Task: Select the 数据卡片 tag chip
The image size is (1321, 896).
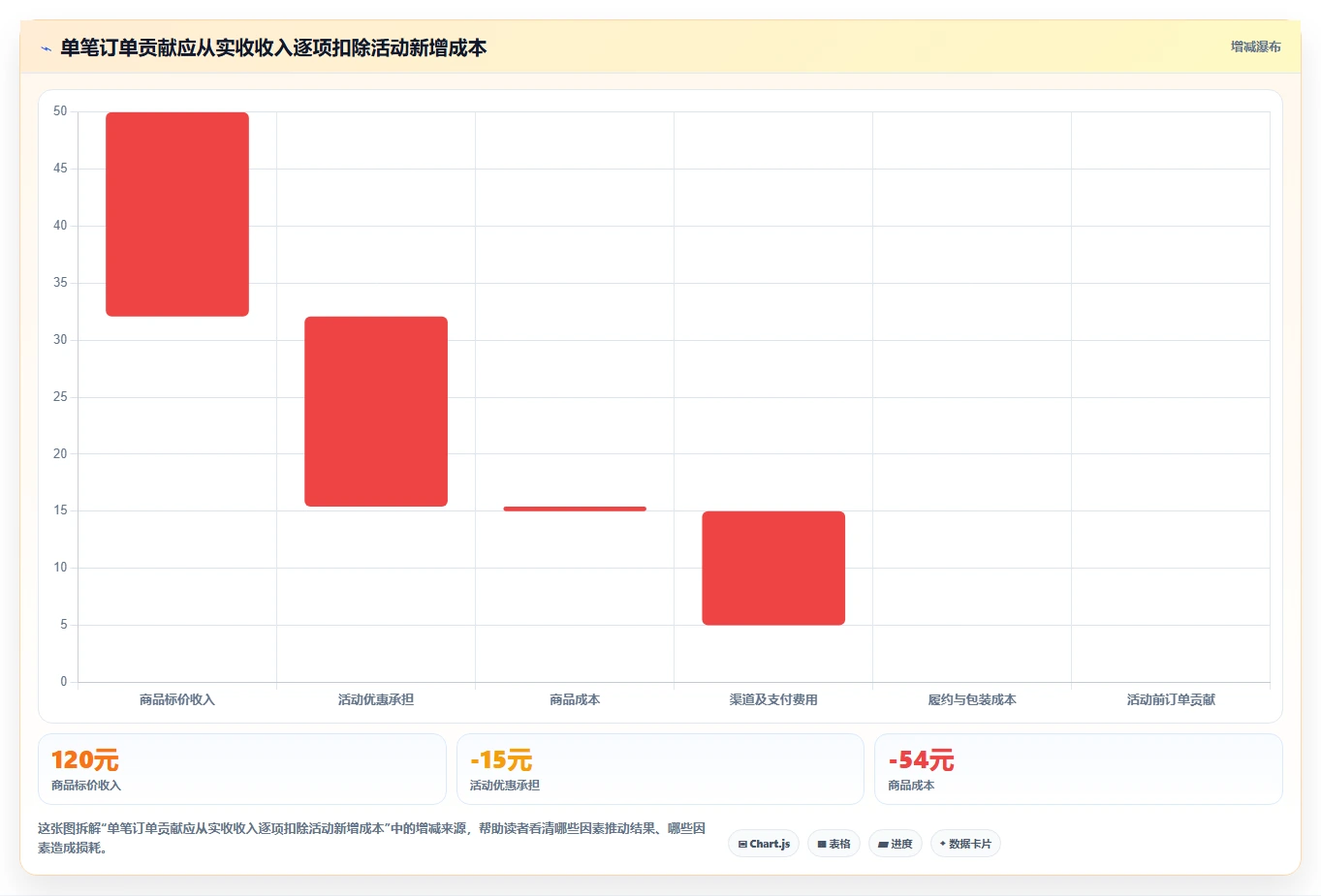Action: pos(965,844)
